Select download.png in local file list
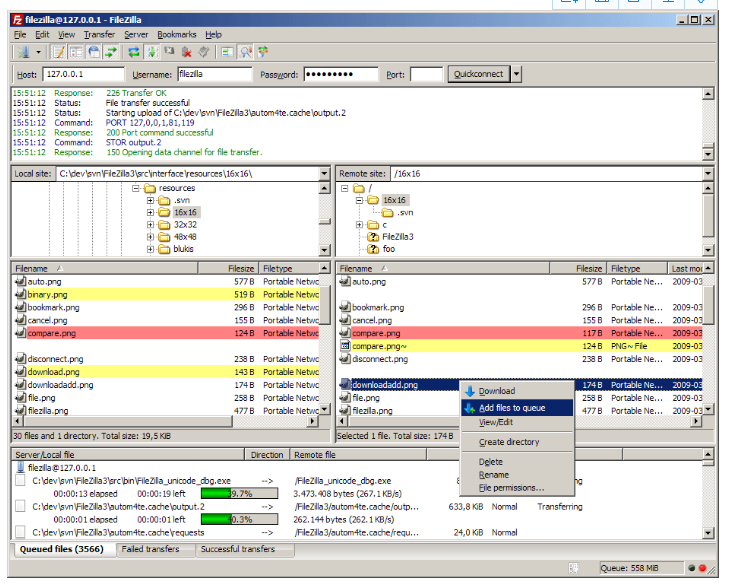This screenshot has width=733, height=584. (x=167, y=372)
